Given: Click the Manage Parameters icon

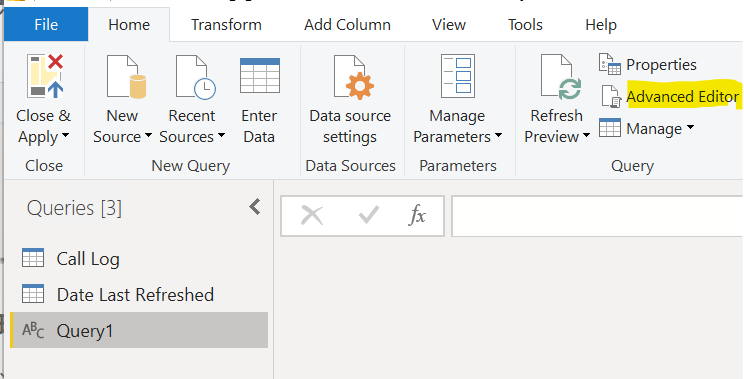Looking at the screenshot, I should point(457,76).
